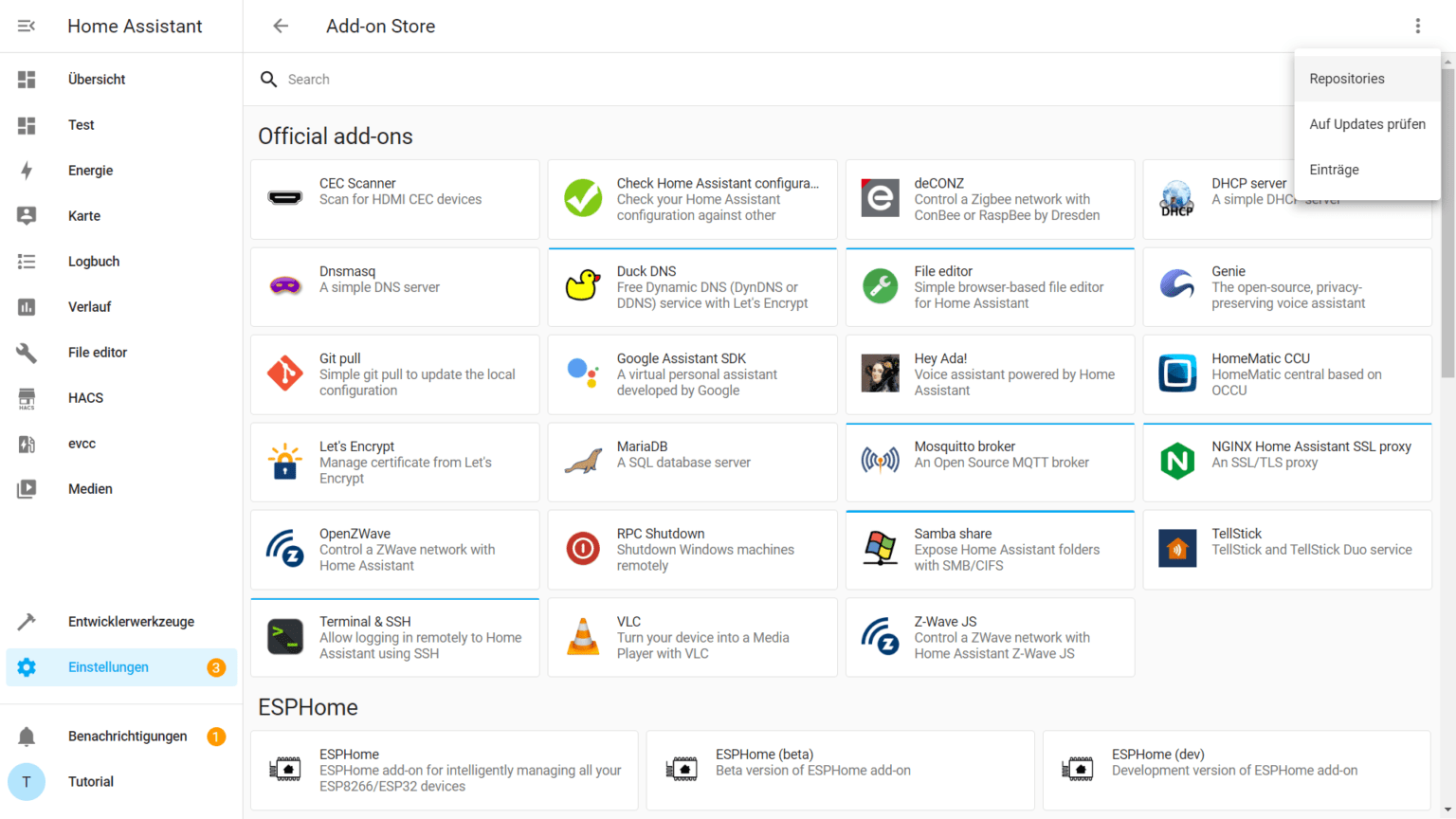Click the Mosquitto broker icon
Image resolution: width=1456 pixels, height=819 pixels.
point(880,462)
